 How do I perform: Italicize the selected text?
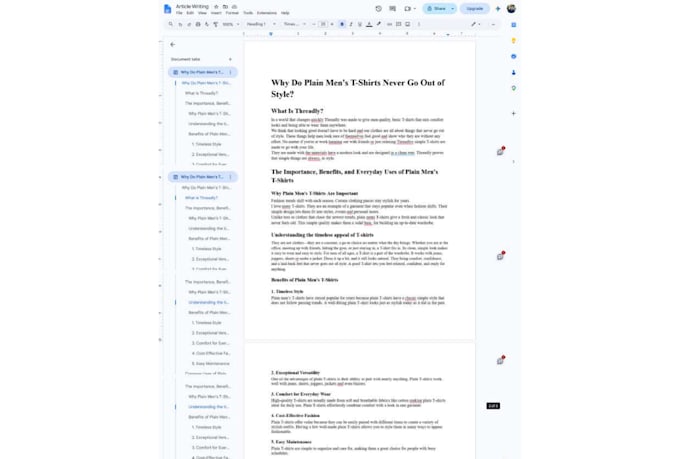pyautogui.click(x=351, y=24)
